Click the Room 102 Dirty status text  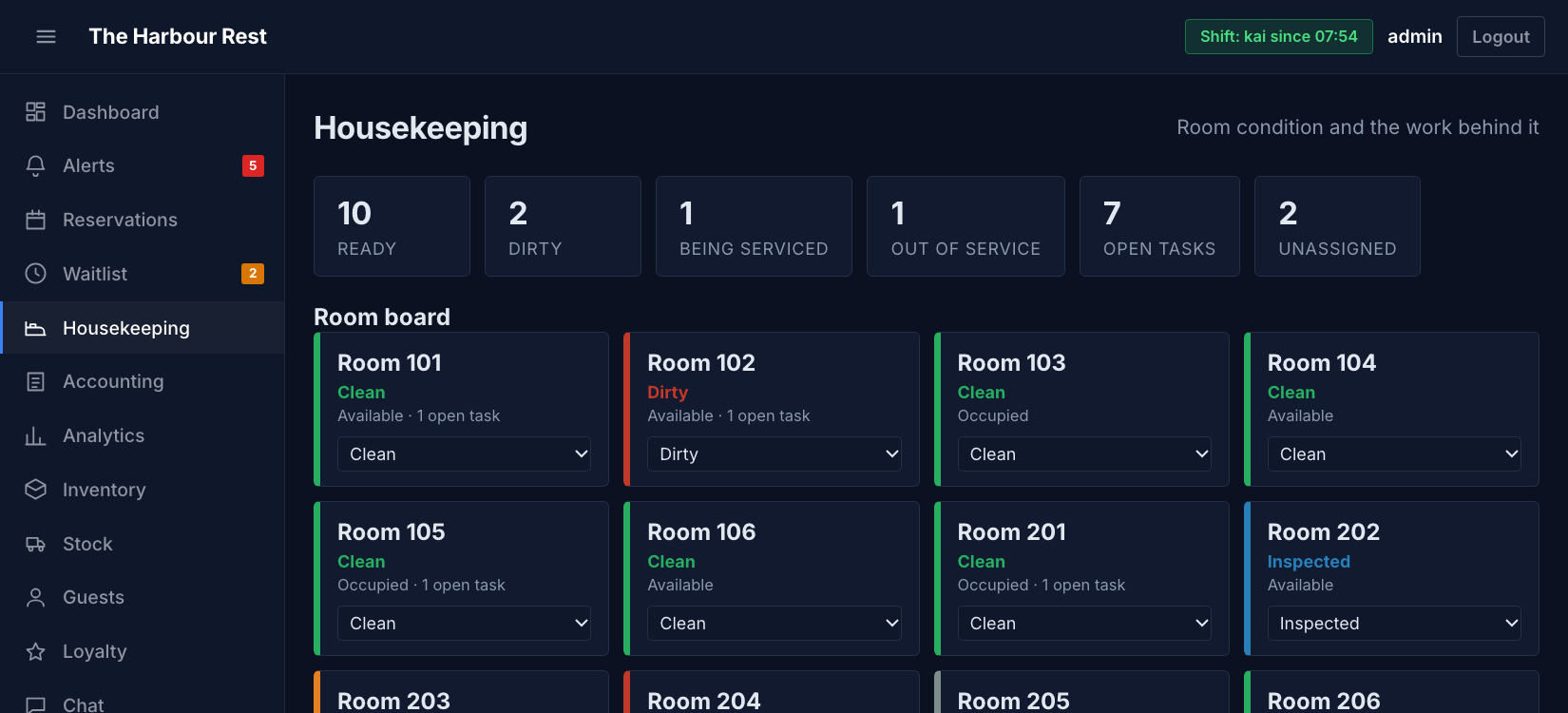click(x=667, y=393)
